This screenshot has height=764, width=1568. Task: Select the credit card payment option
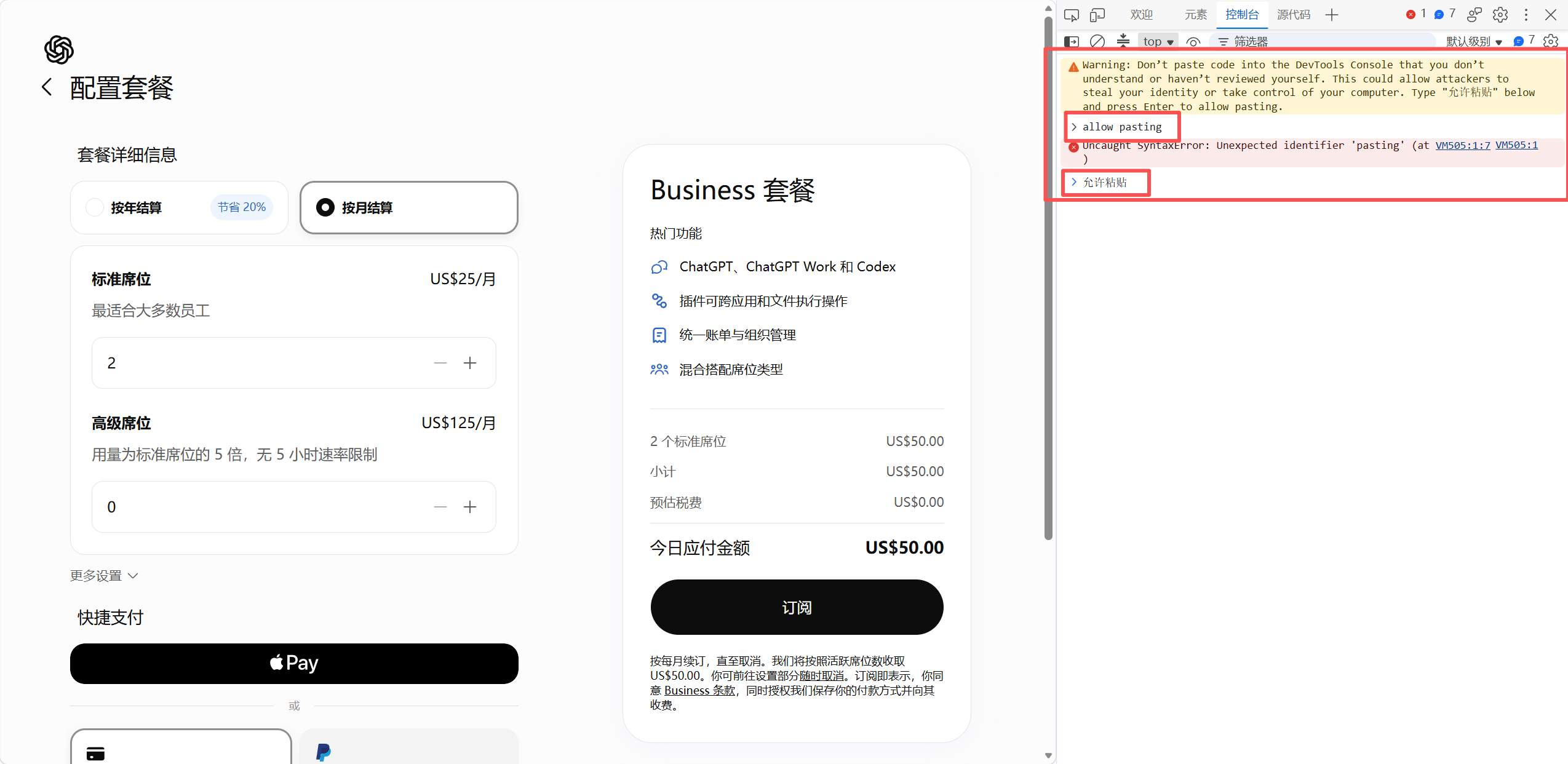pyautogui.click(x=181, y=747)
